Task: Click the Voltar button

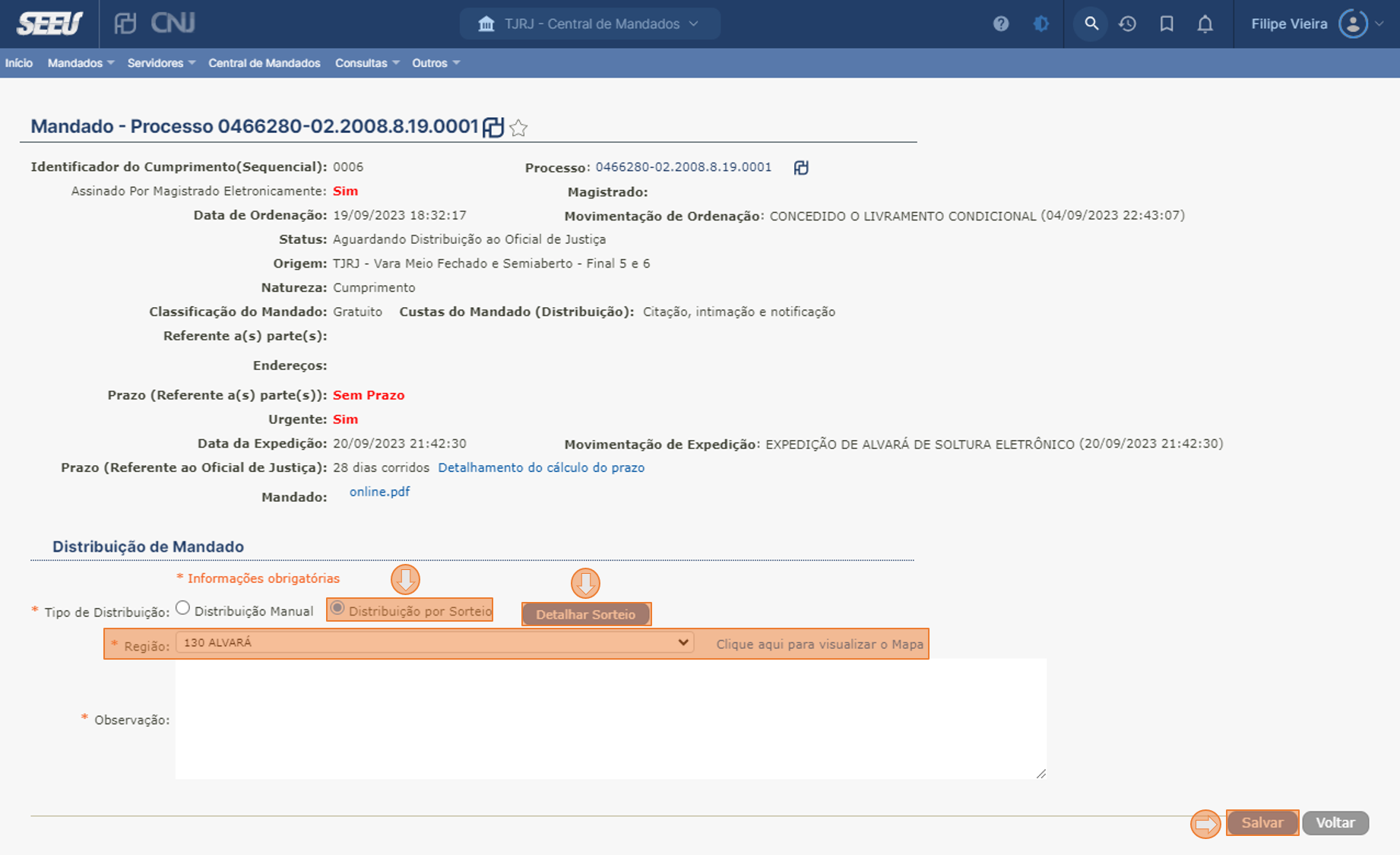Action: coord(1335,822)
